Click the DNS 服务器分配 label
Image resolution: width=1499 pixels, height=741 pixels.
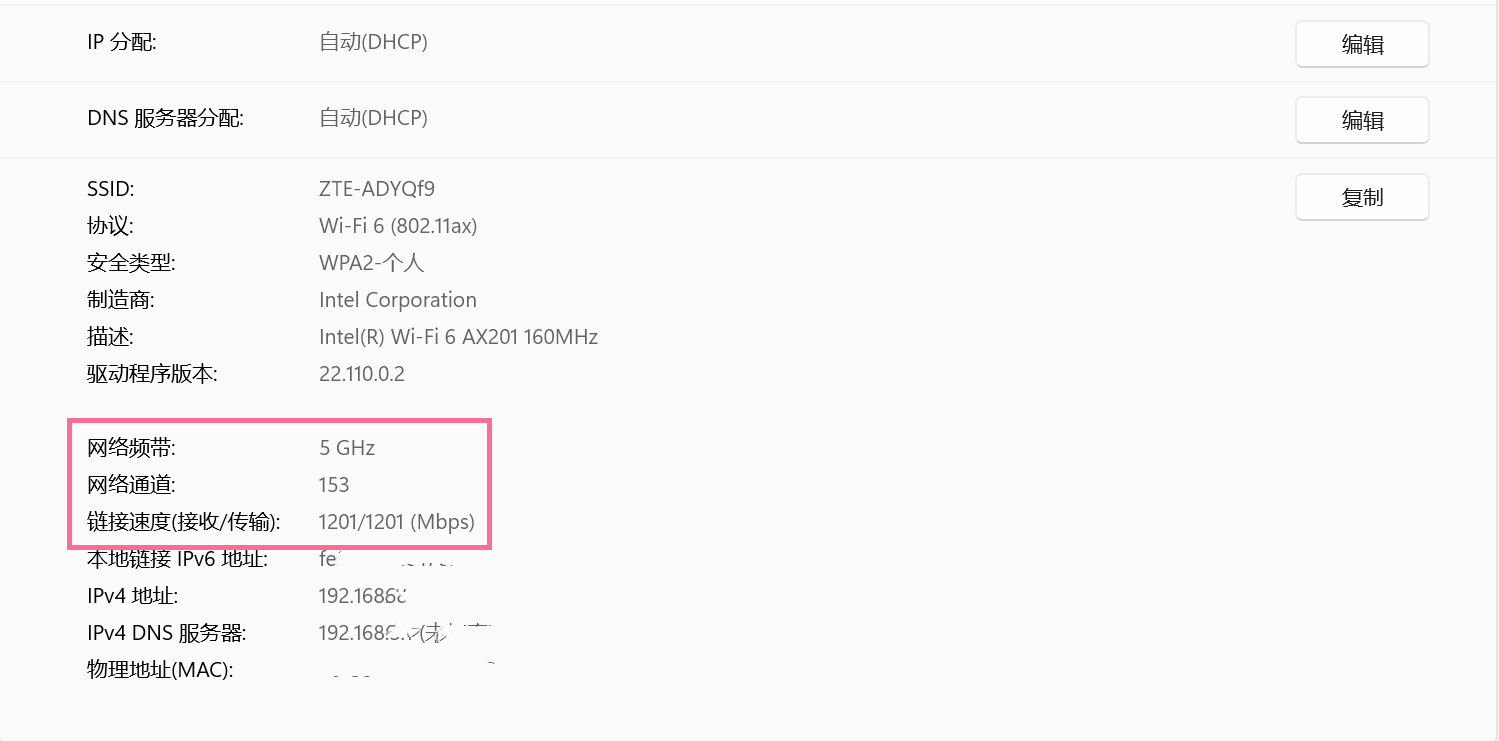point(165,118)
